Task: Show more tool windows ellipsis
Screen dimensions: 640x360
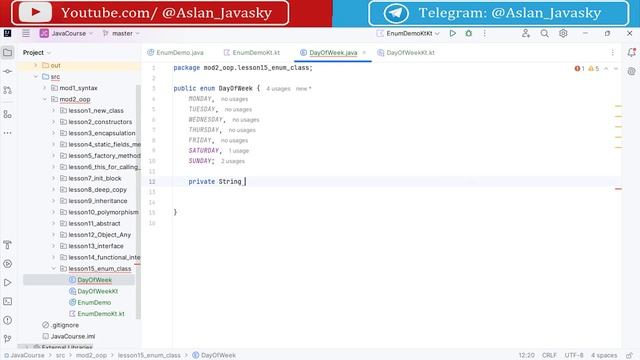Action: (7, 133)
